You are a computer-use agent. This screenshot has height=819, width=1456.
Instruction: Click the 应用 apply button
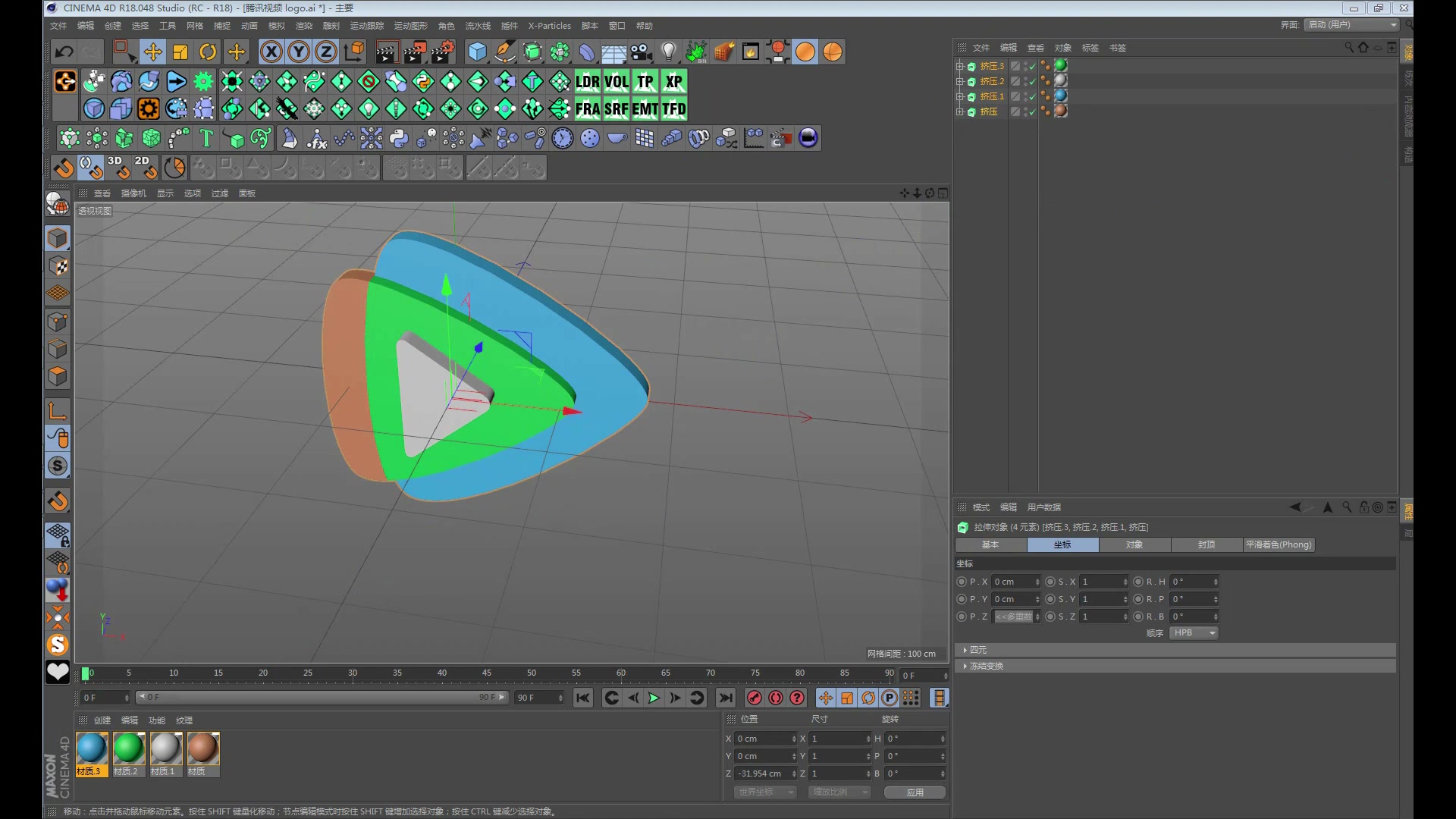click(x=915, y=792)
